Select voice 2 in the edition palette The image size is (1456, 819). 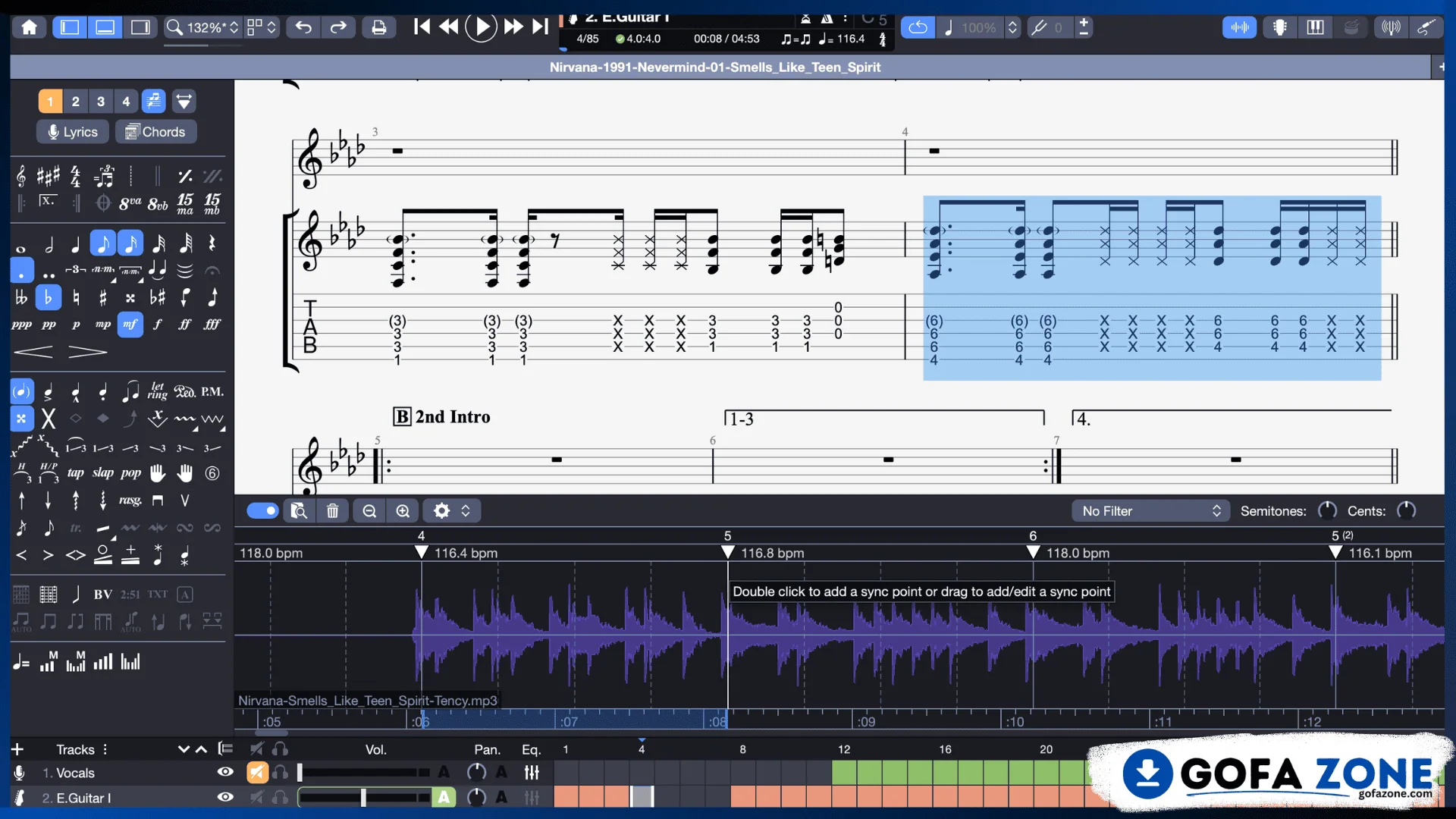tap(75, 101)
